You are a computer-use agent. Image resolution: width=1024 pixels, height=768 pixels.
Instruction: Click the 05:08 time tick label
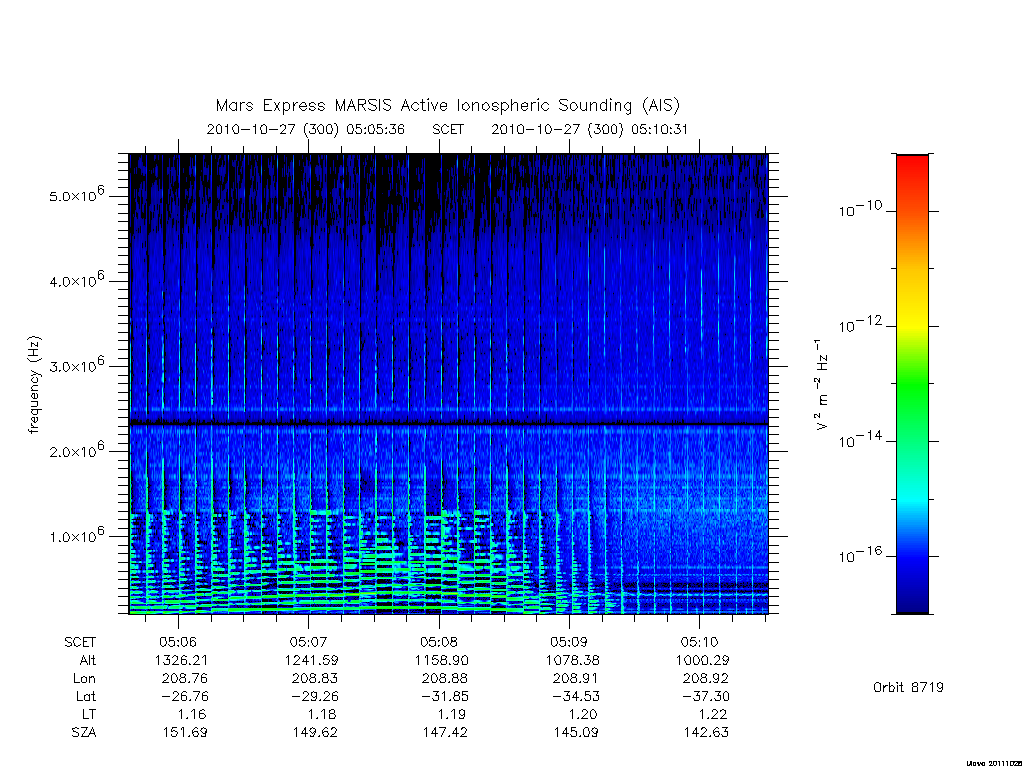pyautogui.click(x=439, y=642)
